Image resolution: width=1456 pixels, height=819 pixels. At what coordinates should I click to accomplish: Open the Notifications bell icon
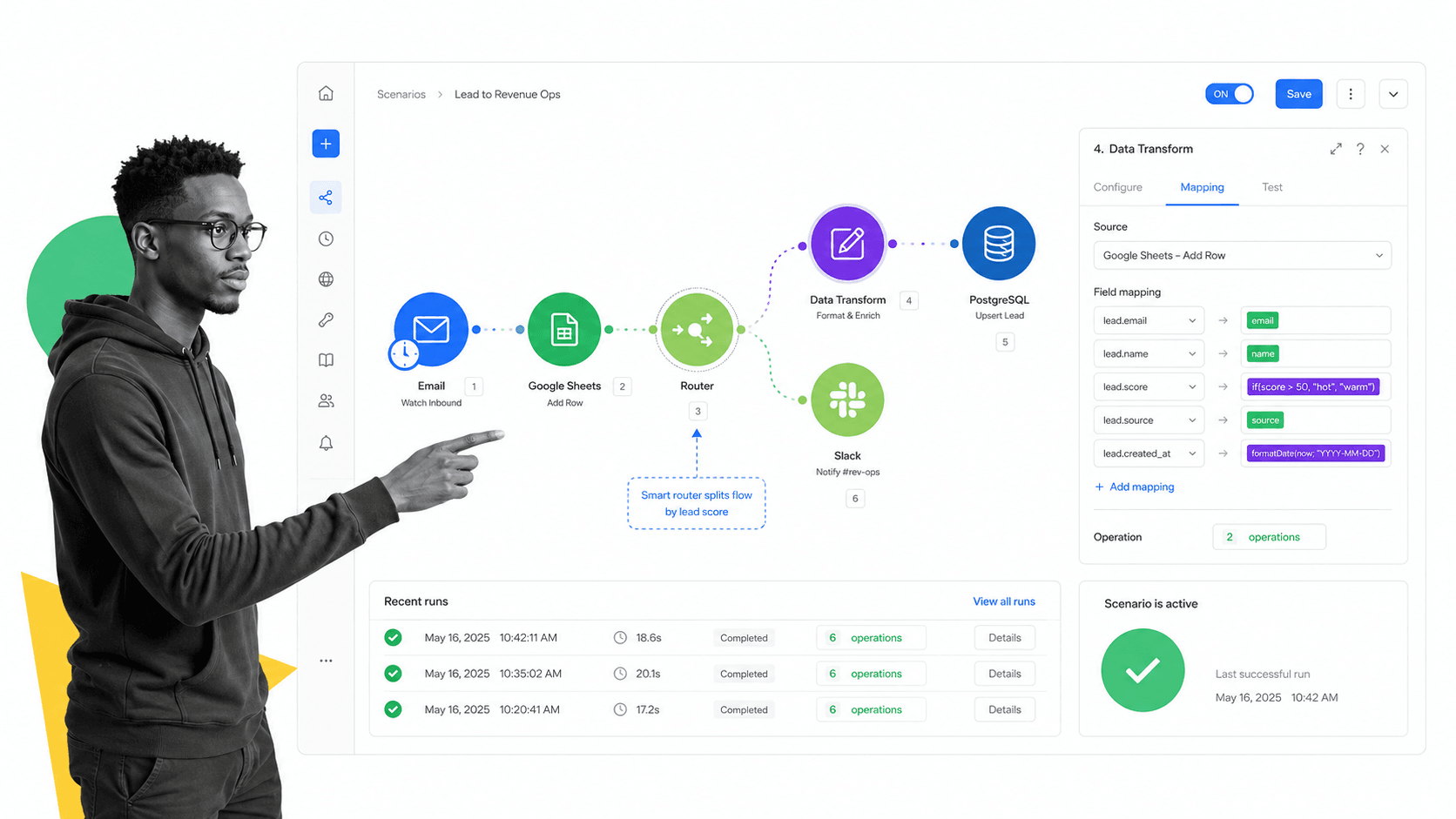point(326,443)
